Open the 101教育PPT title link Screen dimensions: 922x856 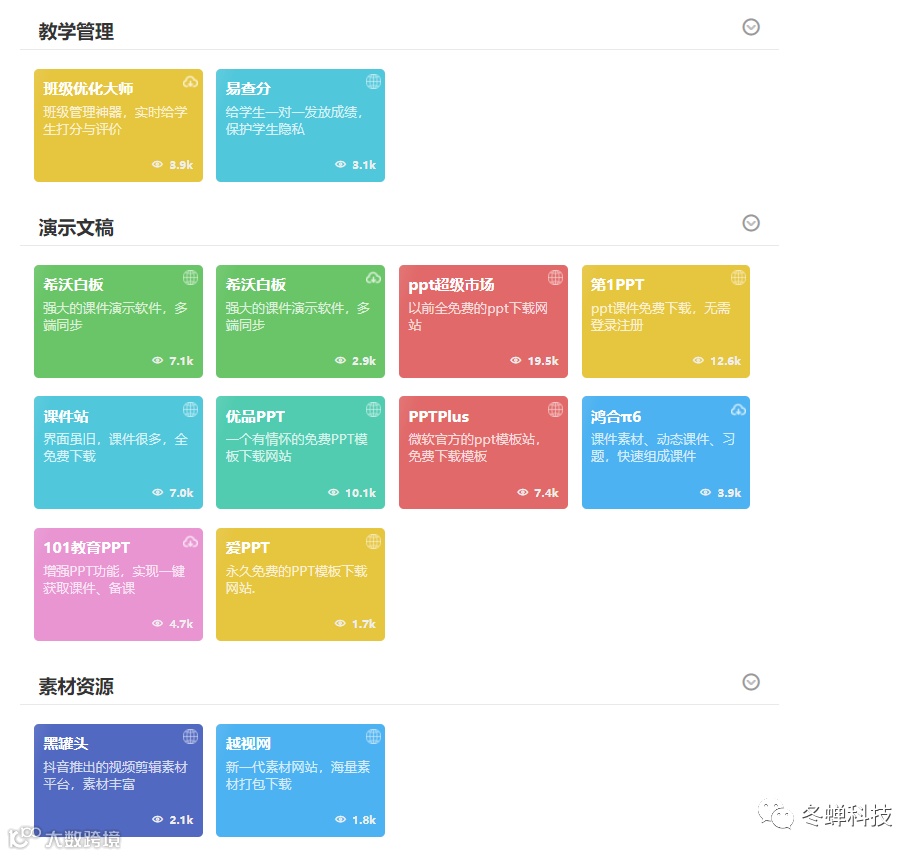[86, 548]
